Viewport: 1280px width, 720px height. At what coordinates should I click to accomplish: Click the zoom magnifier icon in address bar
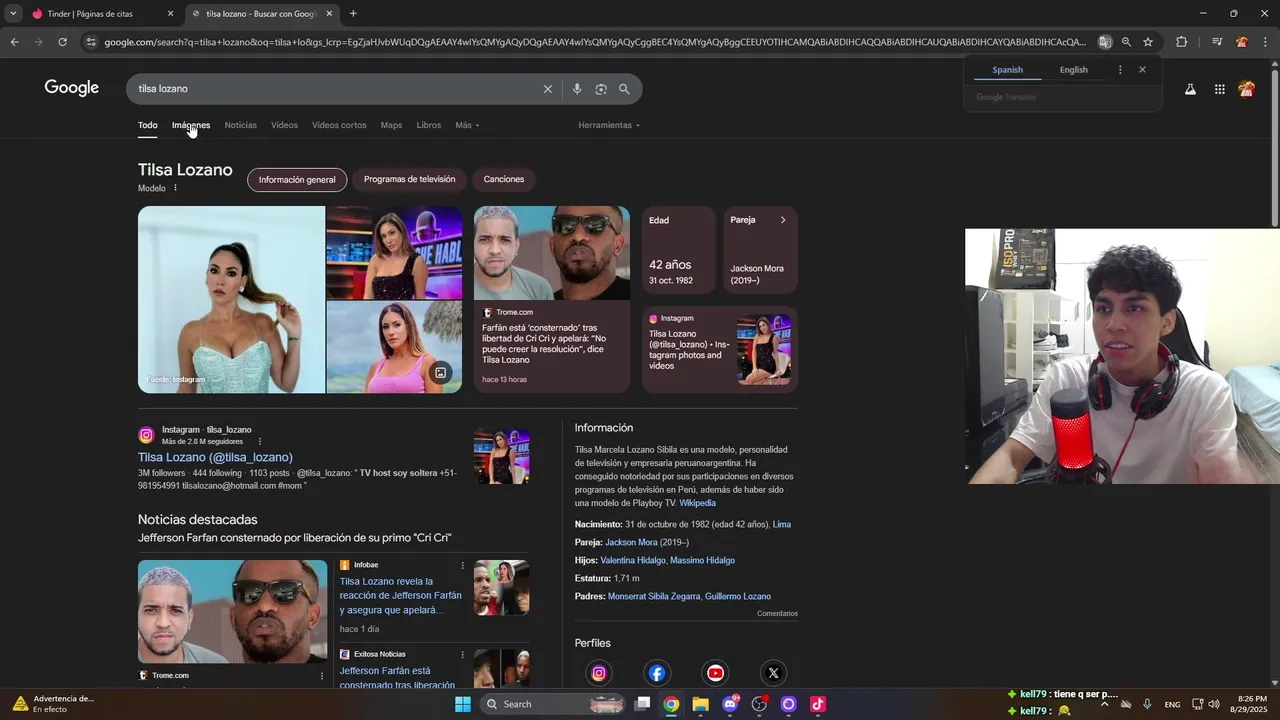tap(1126, 42)
